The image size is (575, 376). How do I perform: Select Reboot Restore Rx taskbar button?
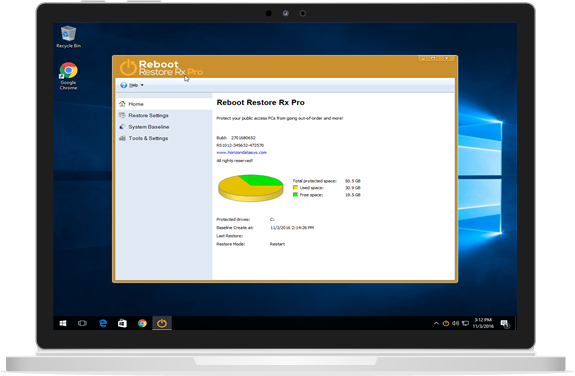point(162,323)
